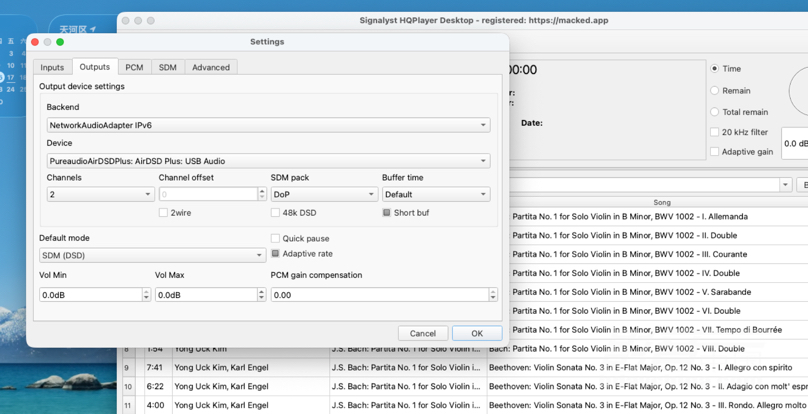
Task: Select song row V. Sarabande
Action: pos(659,292)
